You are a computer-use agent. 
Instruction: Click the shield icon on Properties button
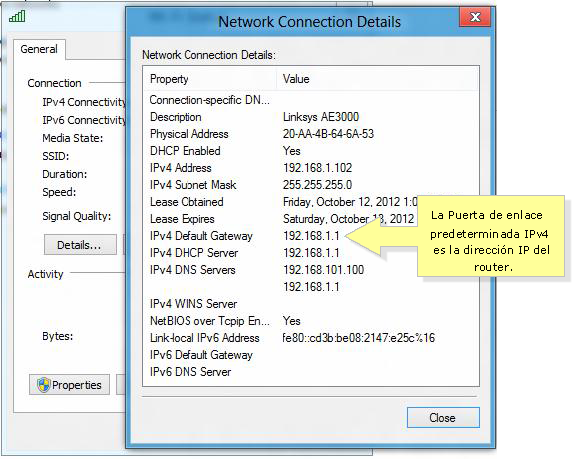click(44, 385)
